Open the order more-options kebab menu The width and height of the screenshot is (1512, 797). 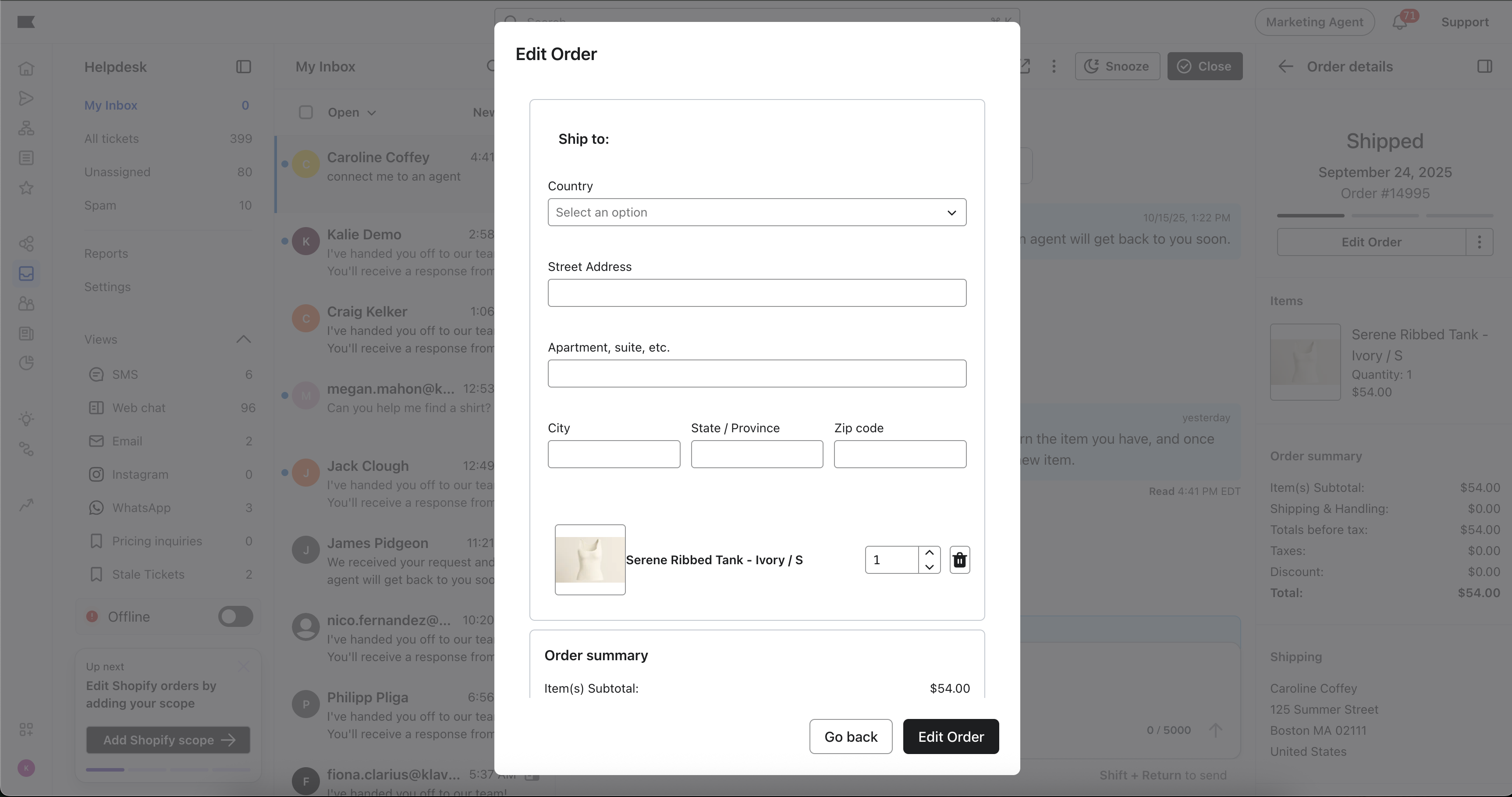coord(1479,242)
